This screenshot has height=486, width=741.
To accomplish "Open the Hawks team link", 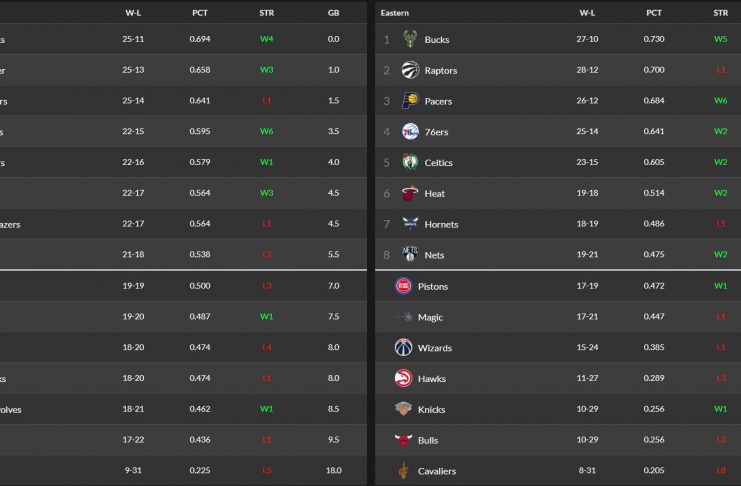I will 432,379.
